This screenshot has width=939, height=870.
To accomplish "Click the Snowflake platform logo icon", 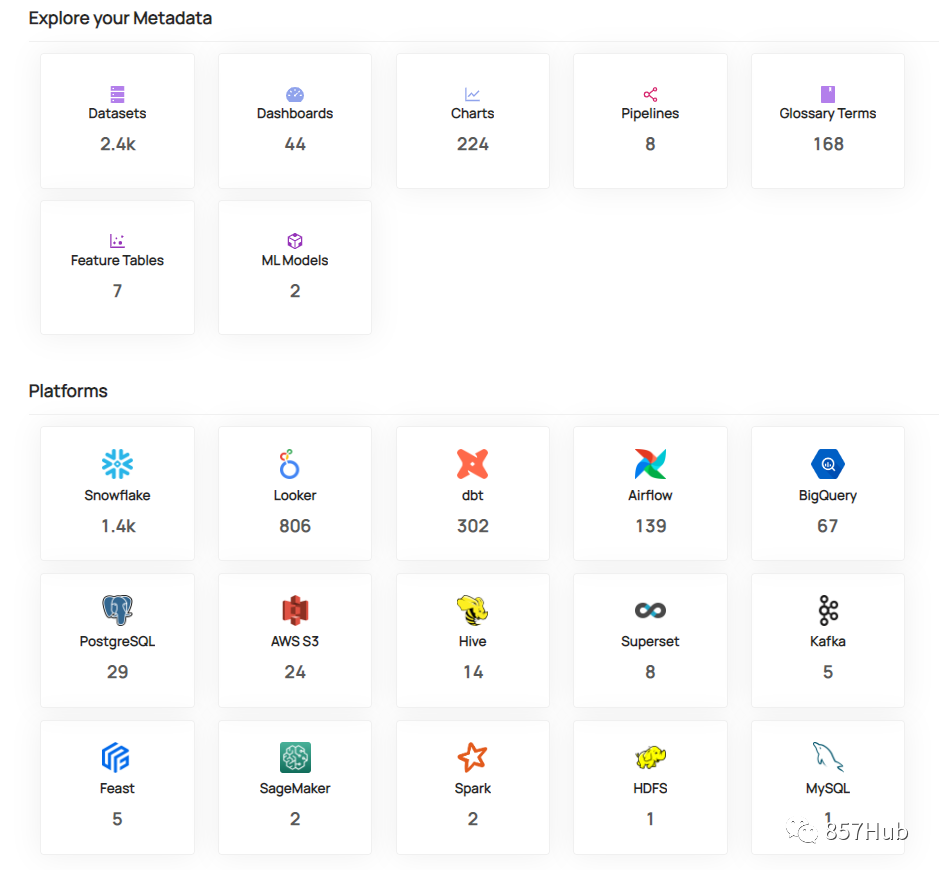I will (x=117, y=464).
